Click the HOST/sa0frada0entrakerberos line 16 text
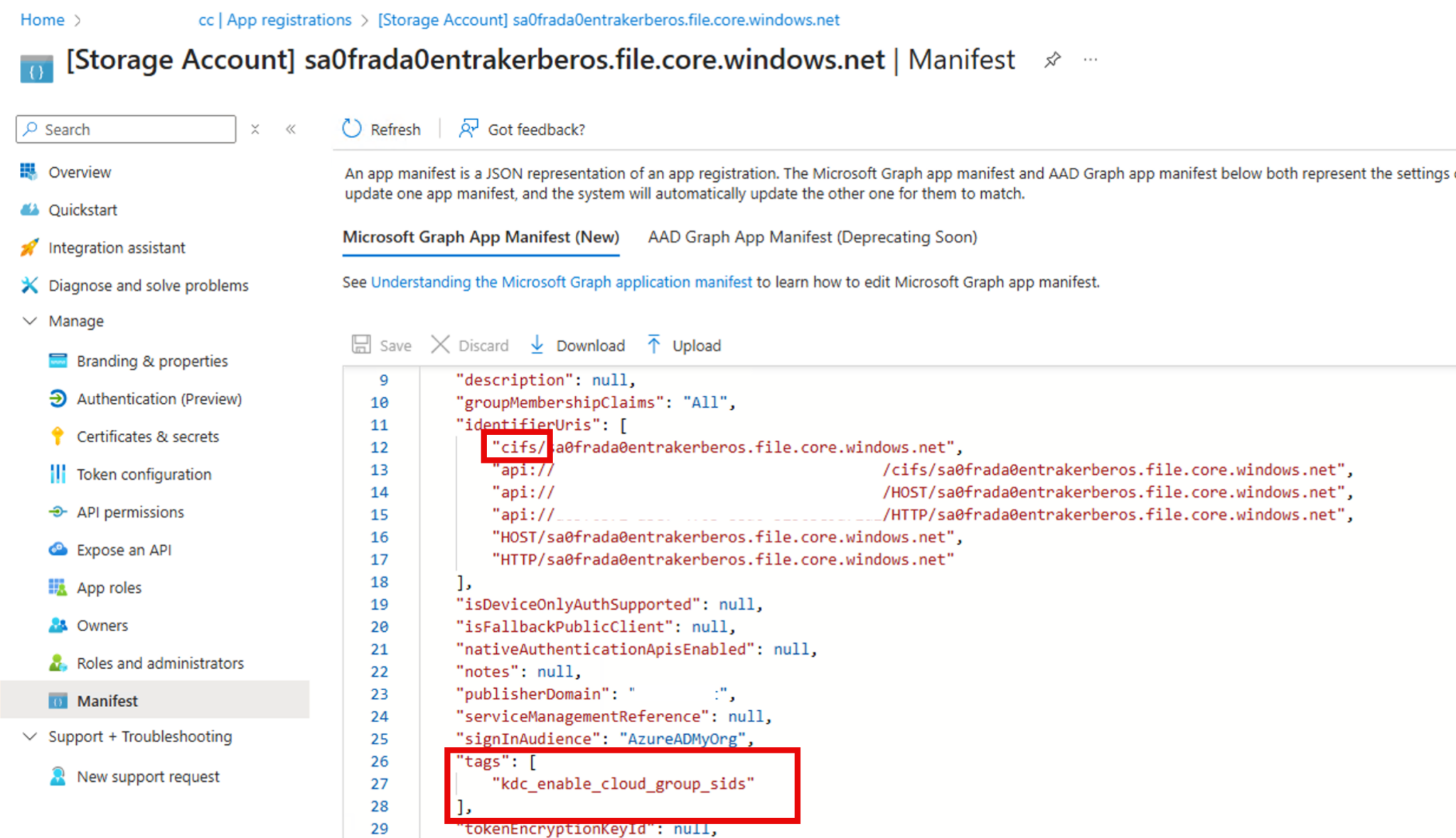This screenshot has height=838, width=1456. click(x=723, y=537)
